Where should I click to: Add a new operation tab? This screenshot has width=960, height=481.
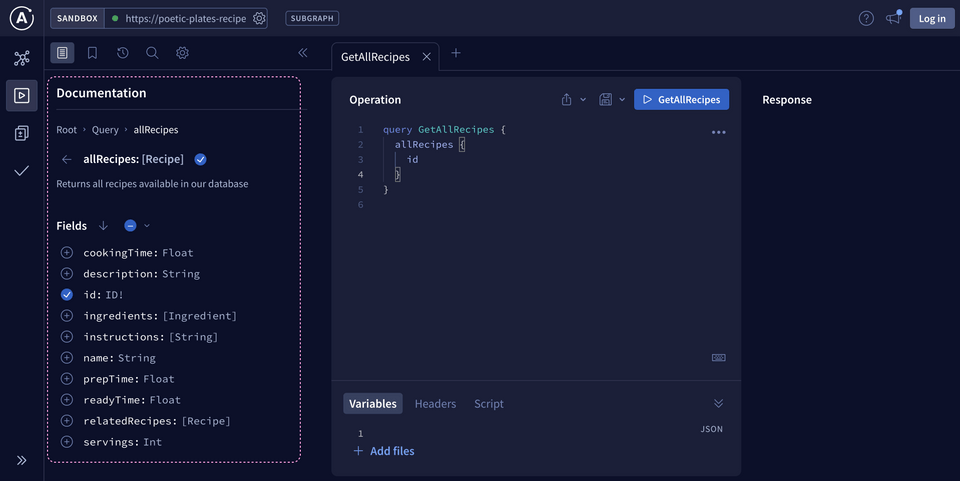coord(456,53)
